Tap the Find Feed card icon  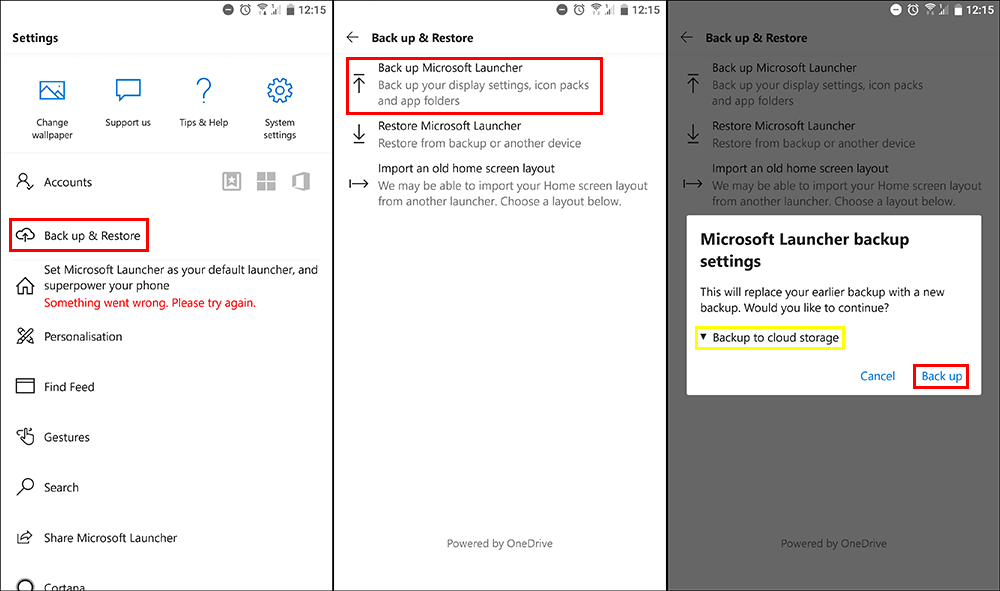(25, 386)
